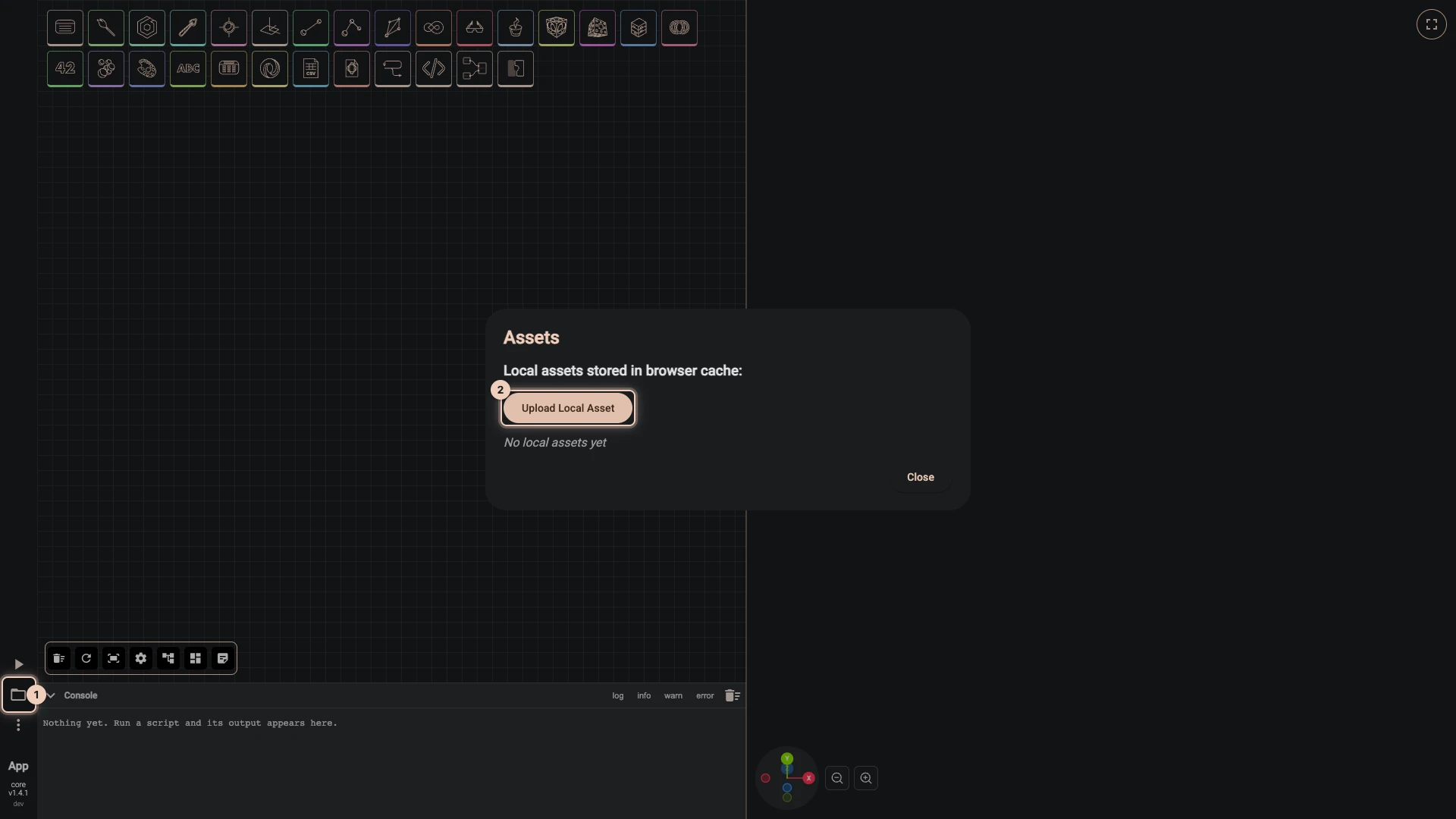Select the infinity loop node icon
This screenshot has height=819, width=1456.
tap(434, 28)
